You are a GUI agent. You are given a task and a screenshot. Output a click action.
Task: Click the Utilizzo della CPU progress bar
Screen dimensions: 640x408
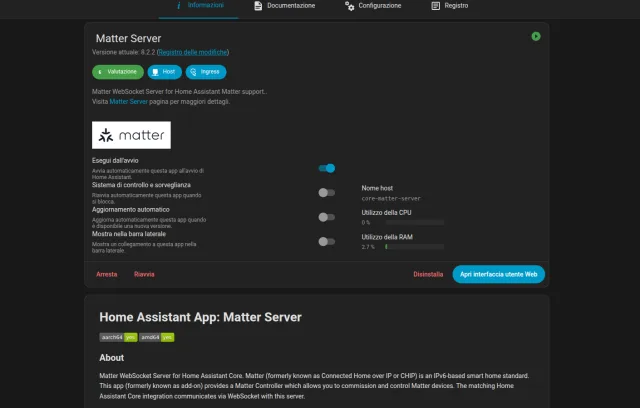click(414, 222)
